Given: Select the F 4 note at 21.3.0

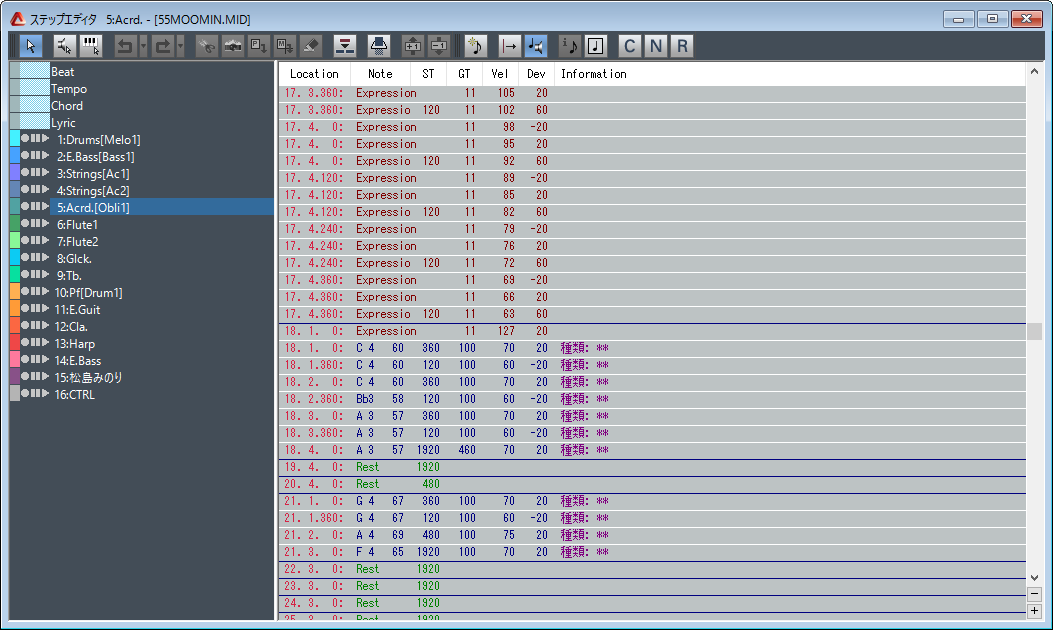Looking at the screenshot, I should click(652, 552).
